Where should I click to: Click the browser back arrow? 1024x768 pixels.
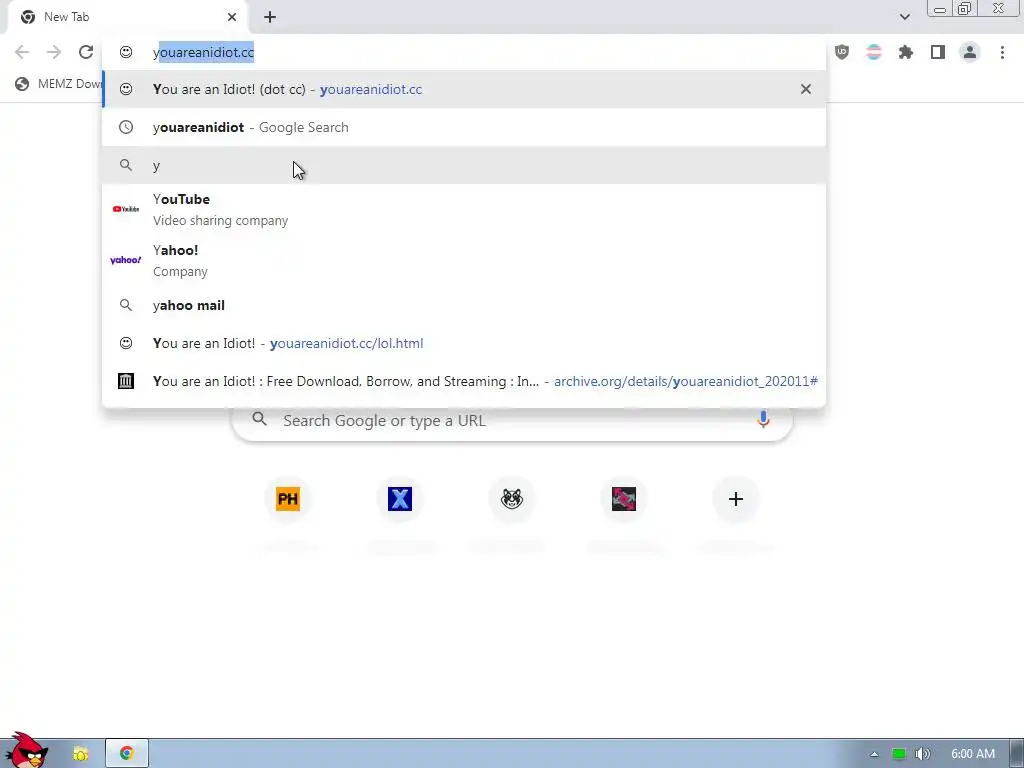point(22,52)
